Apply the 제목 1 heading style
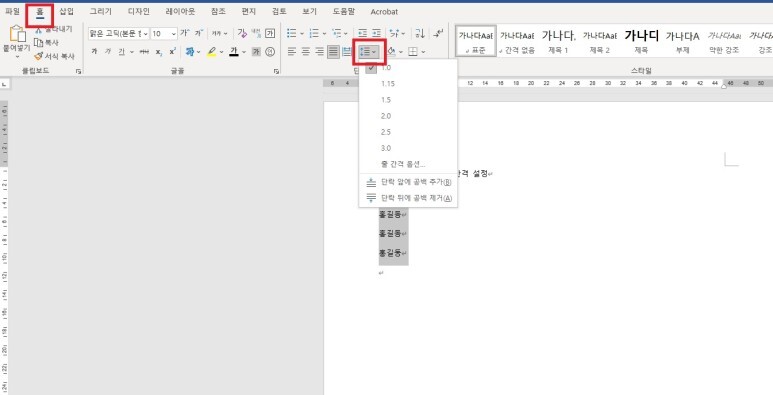Viewport: 773px width, 395px height. click(559, 41)
